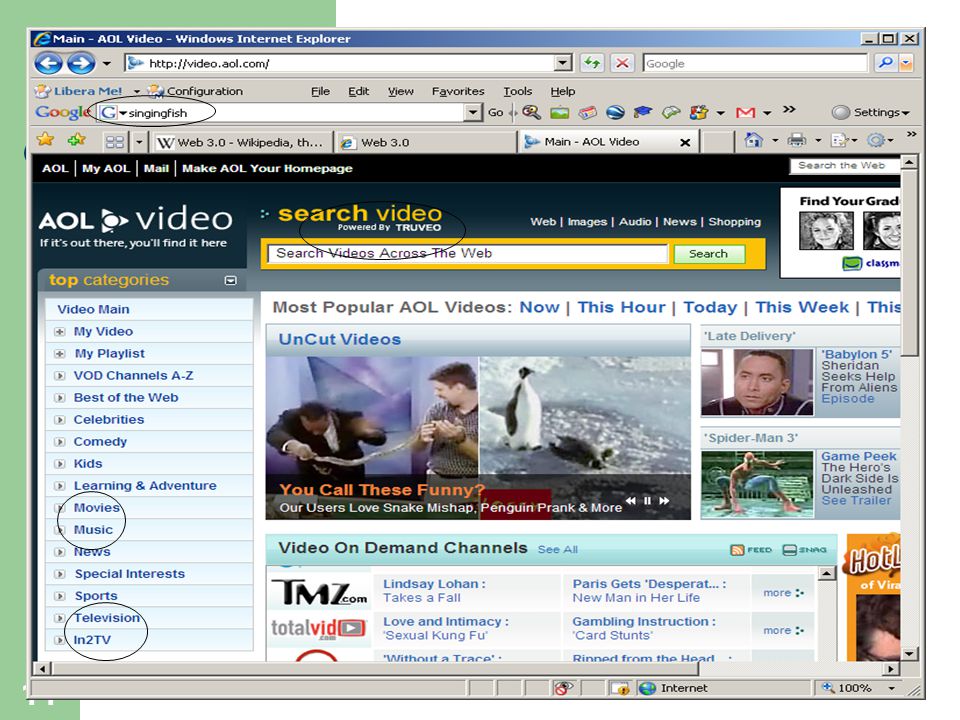
Task: Click See All channels link
Action: pyautogui.click(x=558, y=549)
